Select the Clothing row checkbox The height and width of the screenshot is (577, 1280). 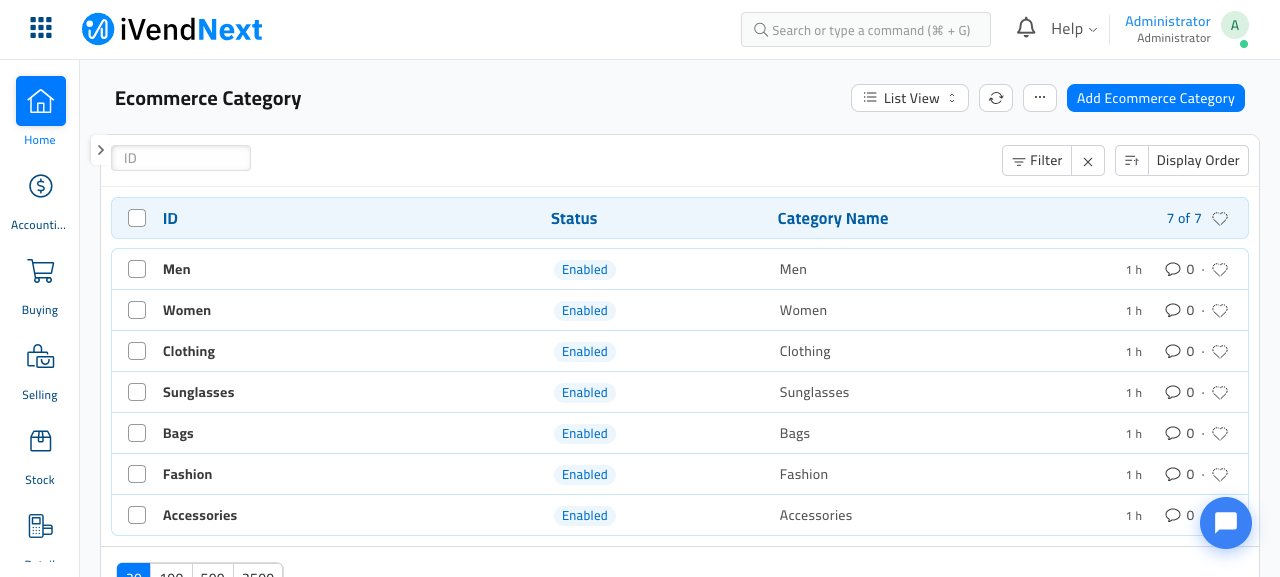coord(137,351)
